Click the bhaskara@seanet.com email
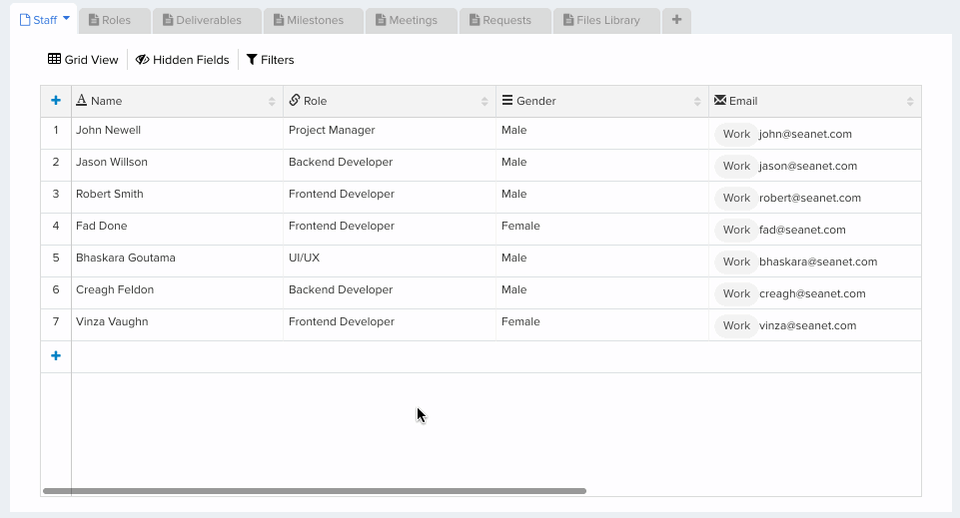Screen dimensions: 960x518 click(818, 261)
